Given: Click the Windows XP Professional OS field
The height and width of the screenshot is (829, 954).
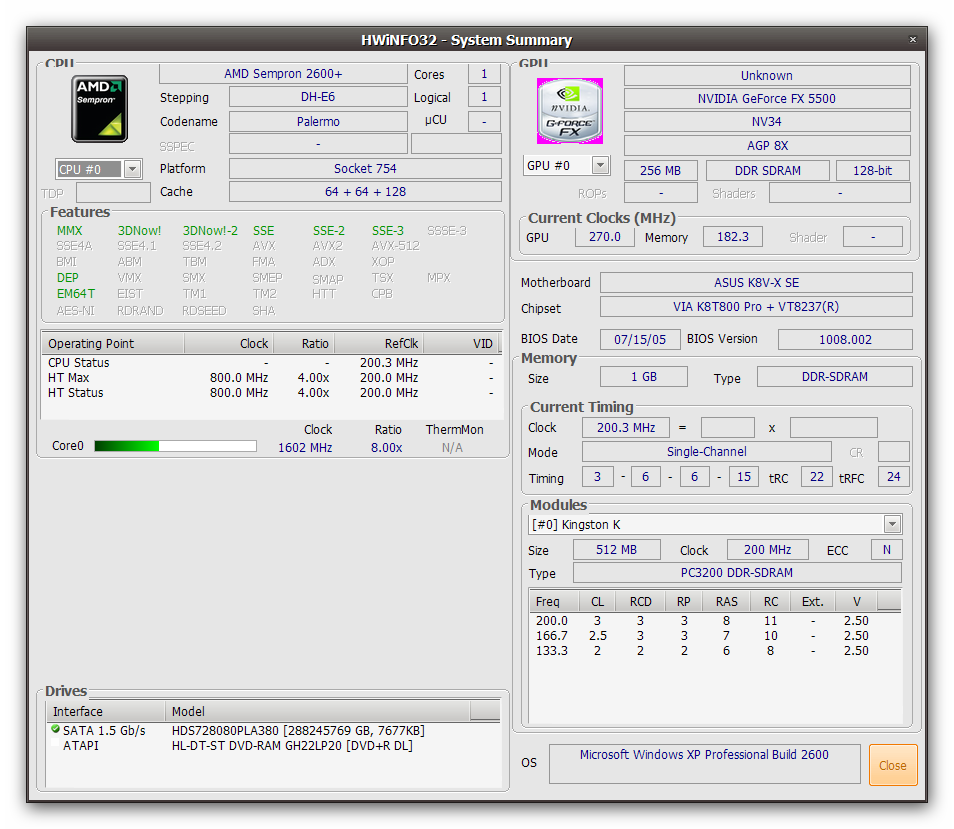Looking at the screenshot, I should pyautogui.click(x=705, y=764).
